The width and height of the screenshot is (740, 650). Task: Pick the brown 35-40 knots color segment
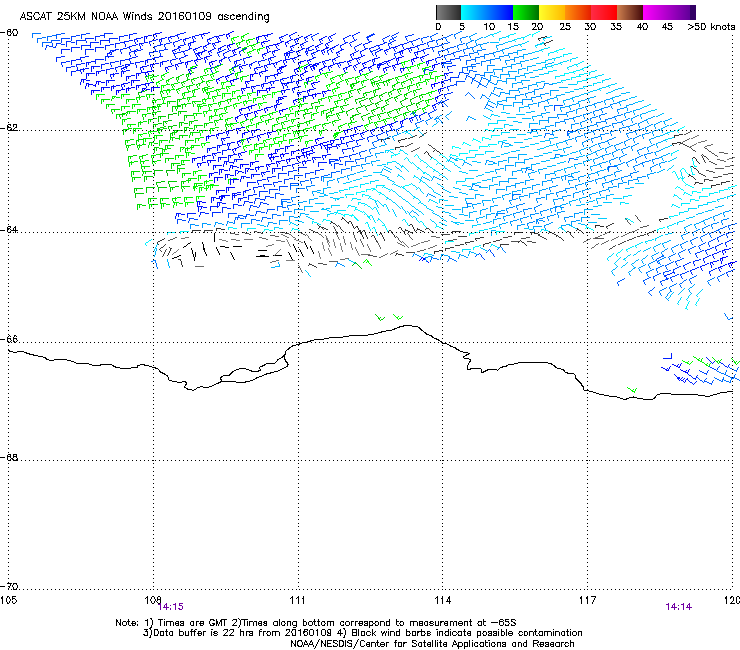pyautogui.click(x=630, y=12)
